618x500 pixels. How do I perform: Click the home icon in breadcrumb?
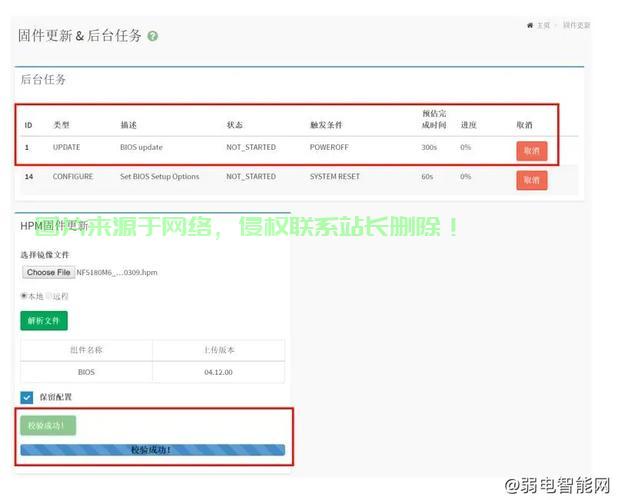click(530, 25)
